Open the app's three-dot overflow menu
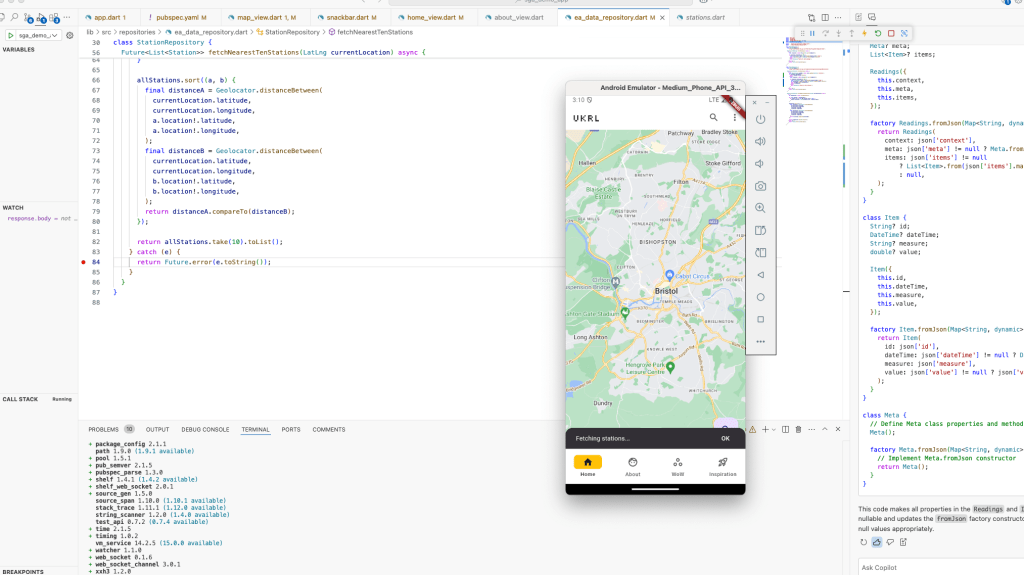Viewport: 1024px width, 575px height. 735,117
